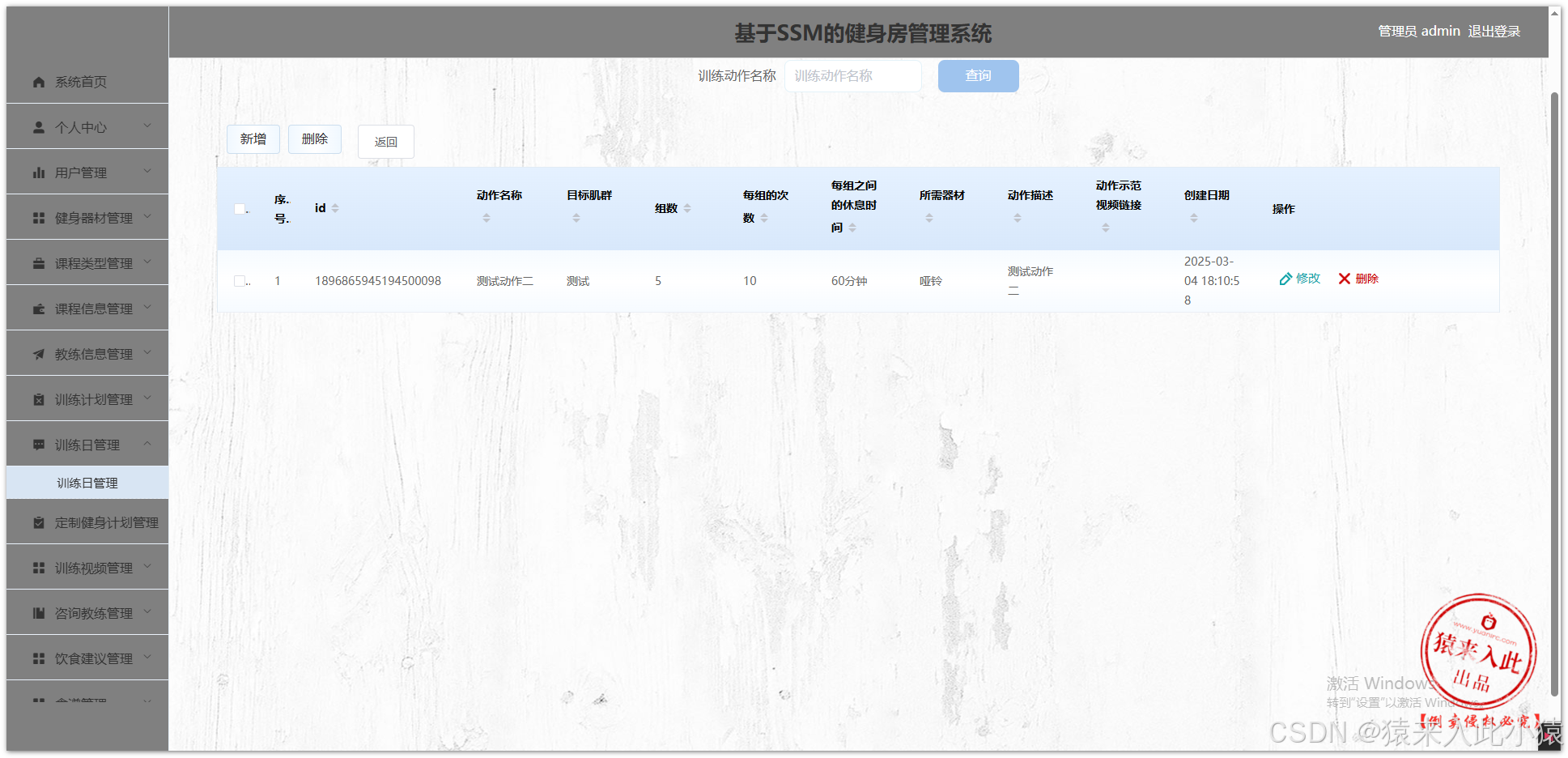Open 定制健身计划管理 in the sidebar
This screenshot has width=1568, height=758.
(x=87, y=522)
